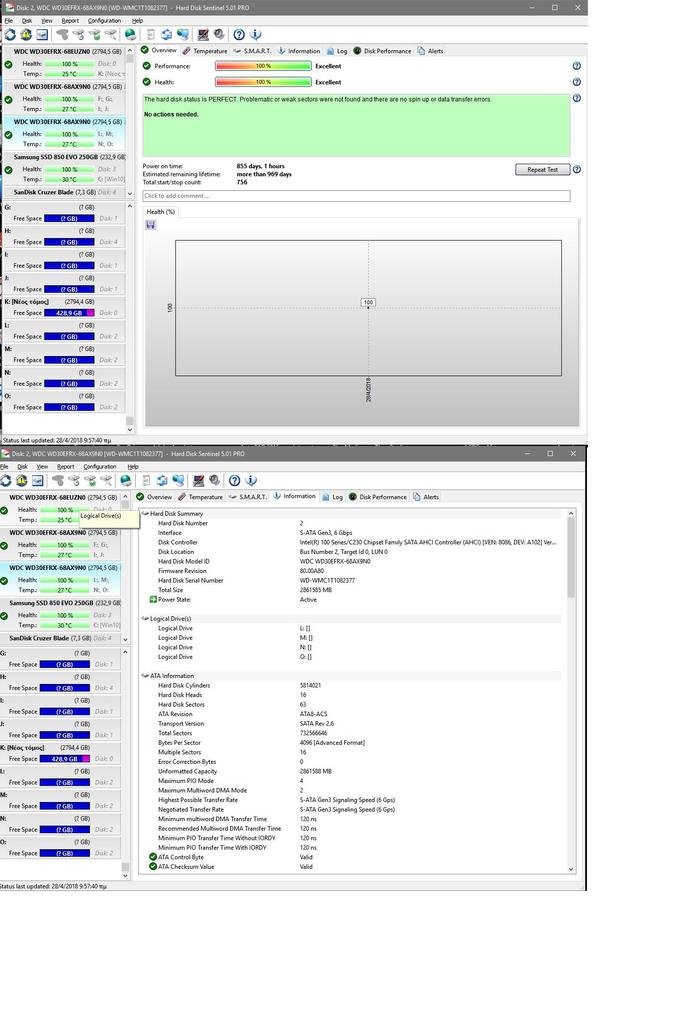
Task: Click the globe icon in upper window toolbar
Action: (x=130, y=35)
